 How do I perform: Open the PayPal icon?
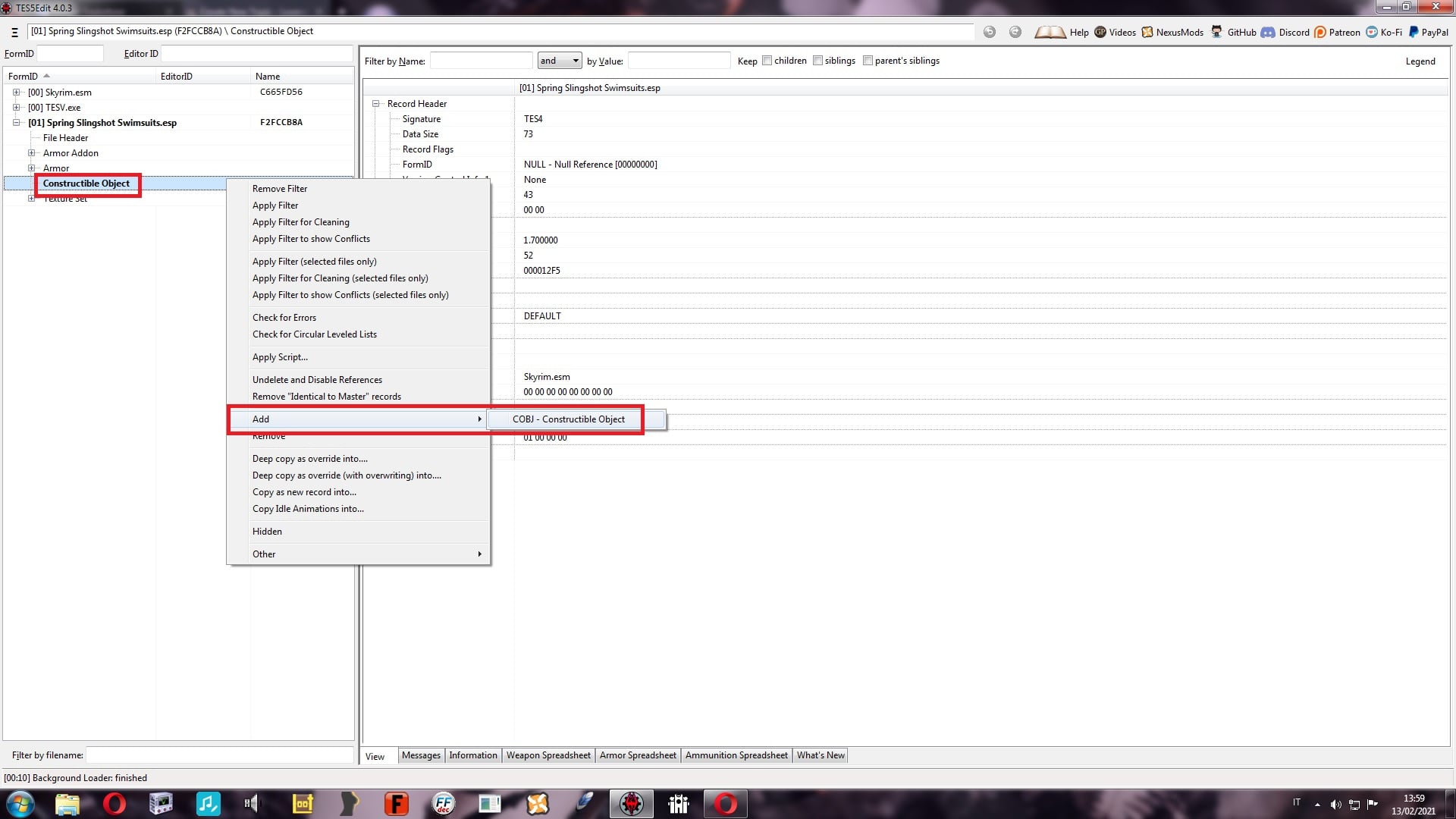click(1414, 32)
